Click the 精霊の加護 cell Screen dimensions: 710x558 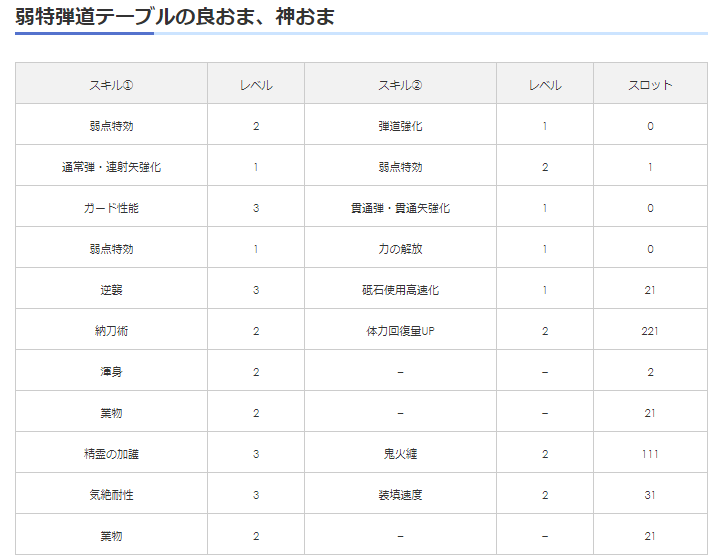pyautogui.click(x=111, y=454)
